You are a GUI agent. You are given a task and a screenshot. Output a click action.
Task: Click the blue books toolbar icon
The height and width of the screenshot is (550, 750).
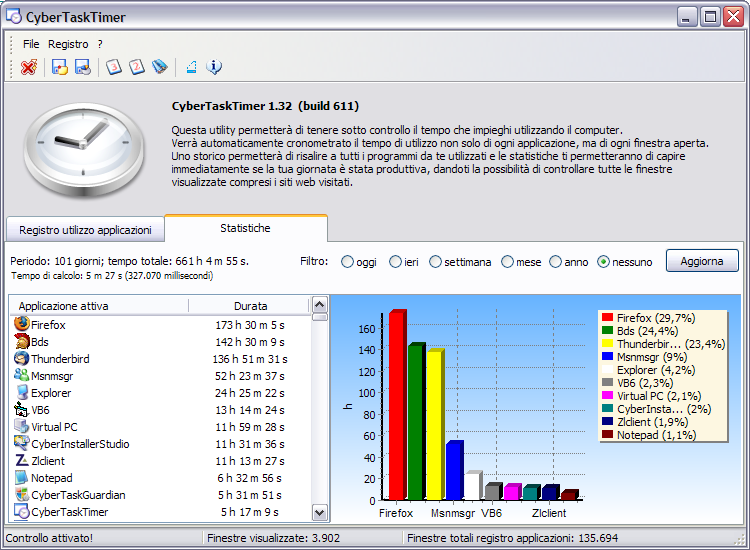tap(159, 67)
